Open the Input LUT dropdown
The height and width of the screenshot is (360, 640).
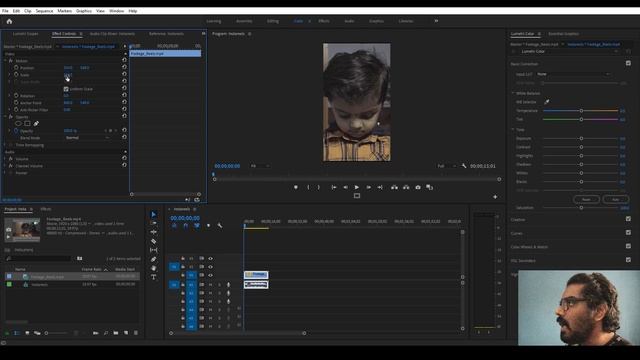pos(573,74)
